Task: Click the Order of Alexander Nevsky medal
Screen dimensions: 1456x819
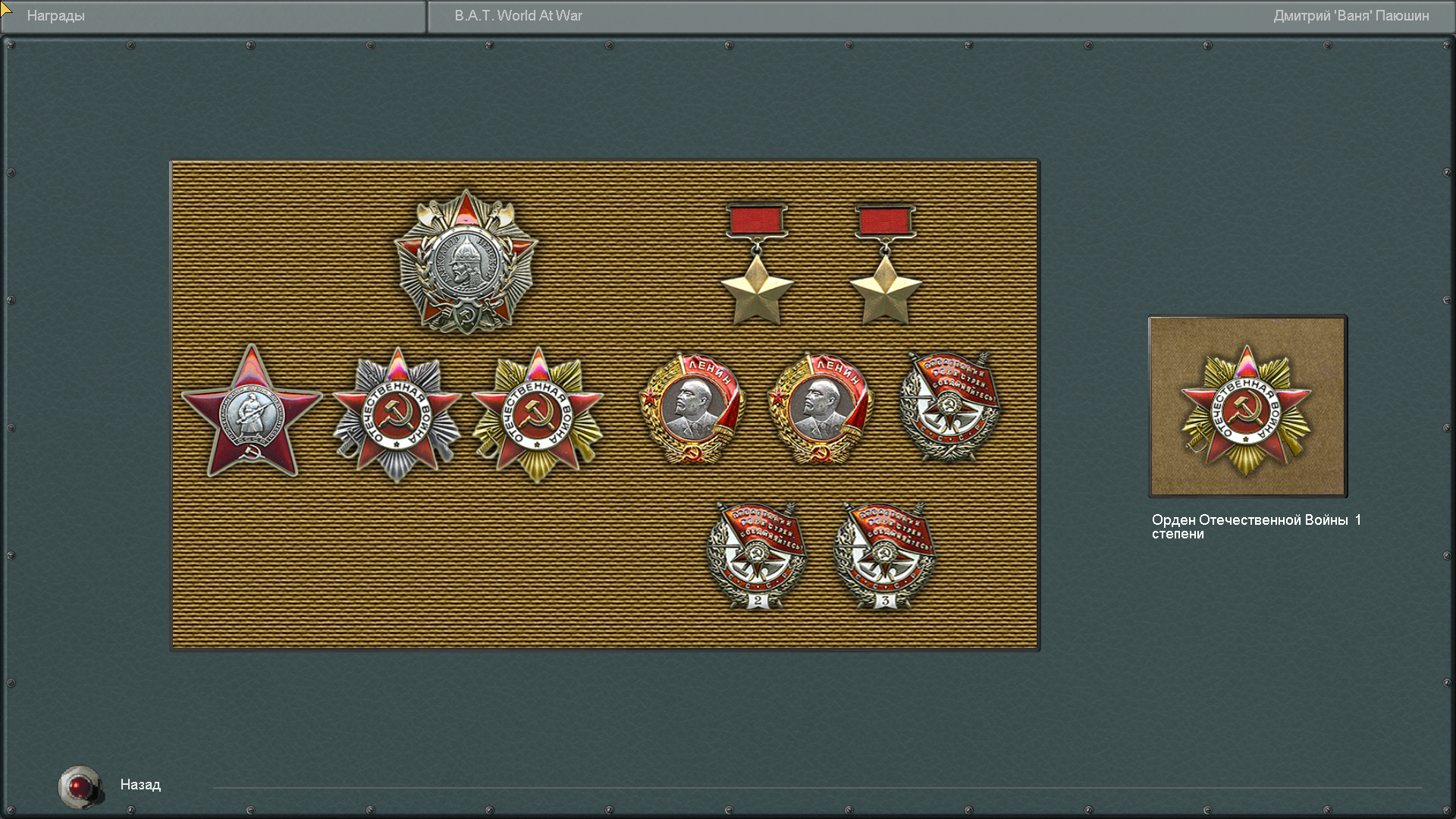Action: (x=466, y=262)
